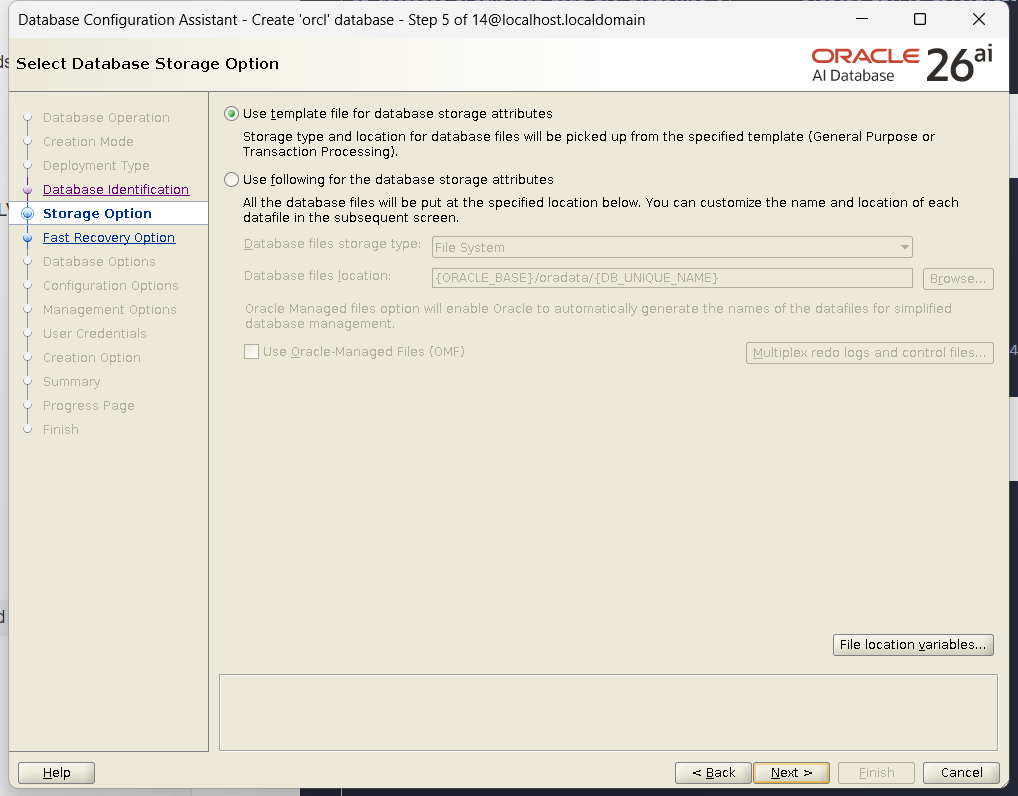Select Use template file radio button
Viewport: 1018px width, 796px height.
click(x=231, y=114)
